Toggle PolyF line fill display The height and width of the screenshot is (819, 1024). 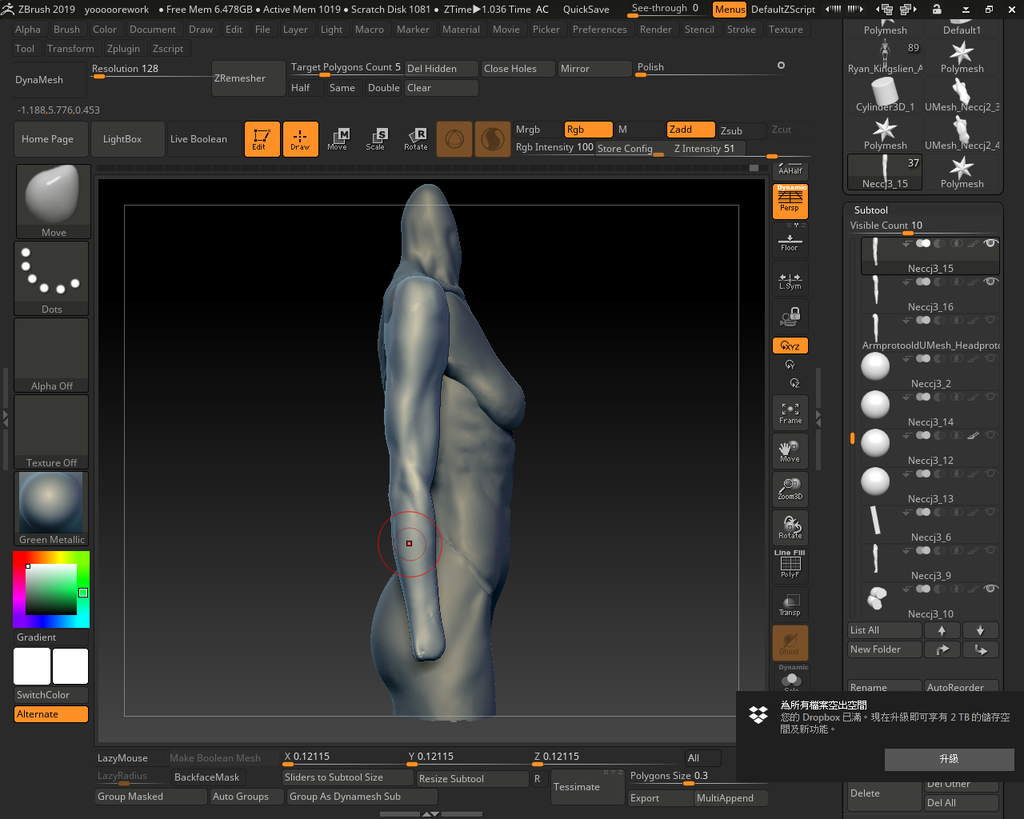tap(790, 564)
